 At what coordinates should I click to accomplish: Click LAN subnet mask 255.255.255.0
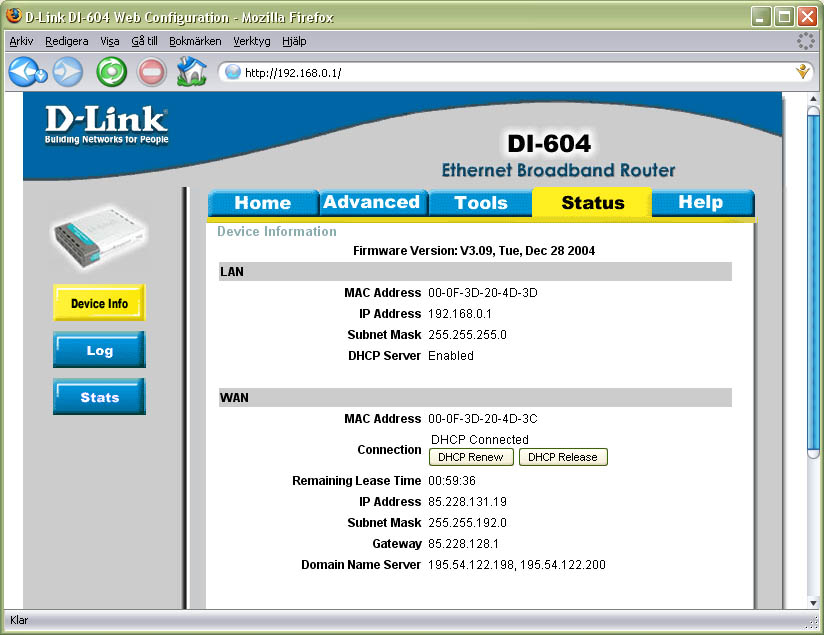pyautogui.click(x=467, y=335)
